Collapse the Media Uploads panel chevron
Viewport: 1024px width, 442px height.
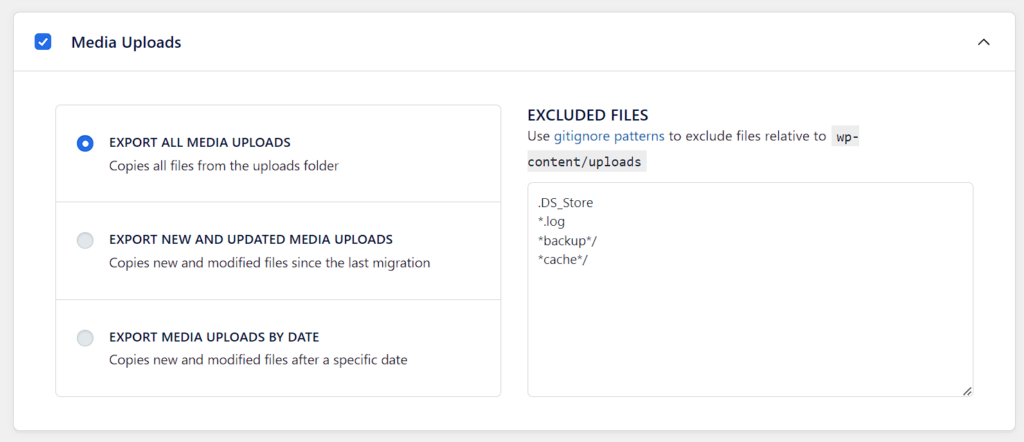click(984, 42)
